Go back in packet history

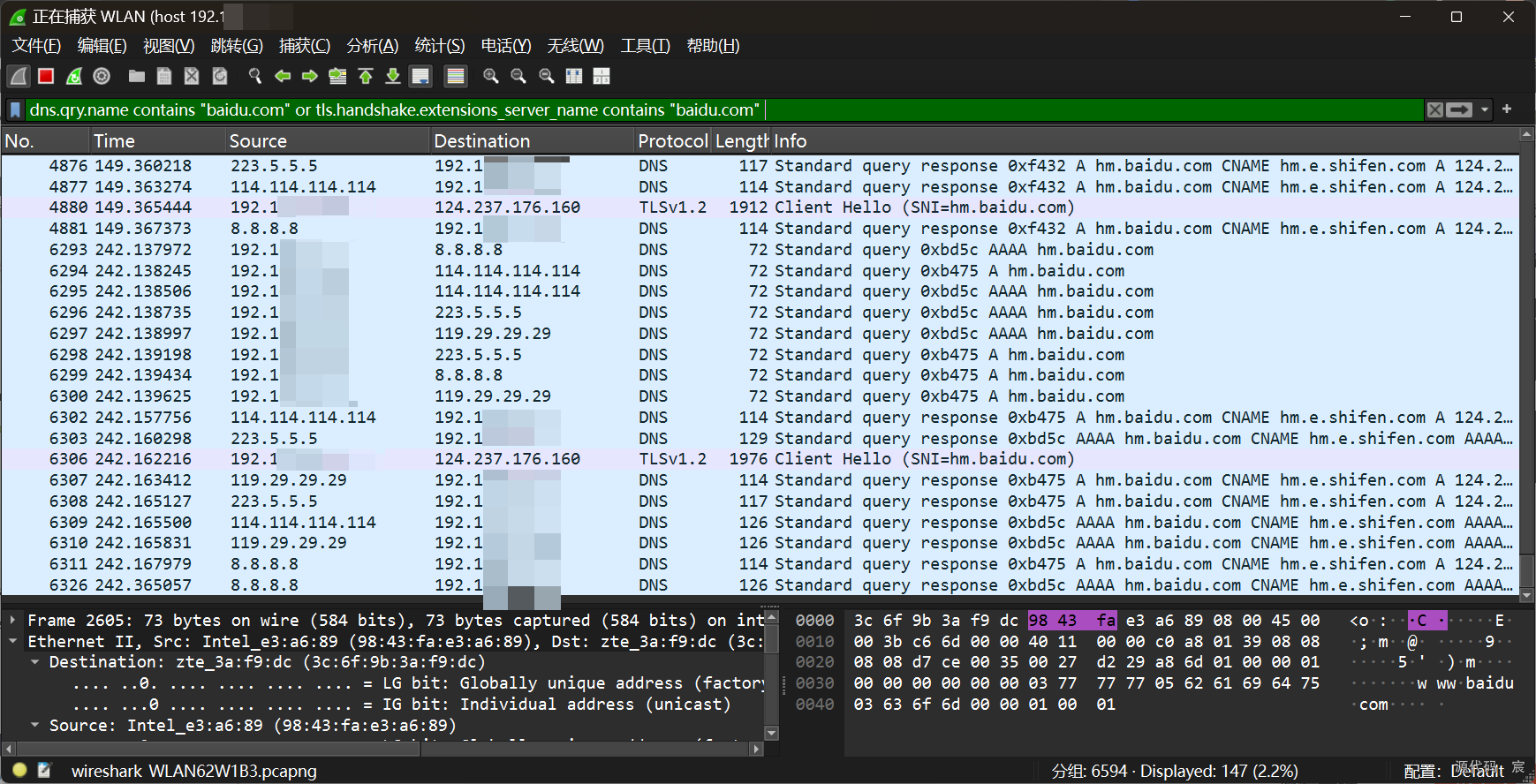[x=283, y=76]
